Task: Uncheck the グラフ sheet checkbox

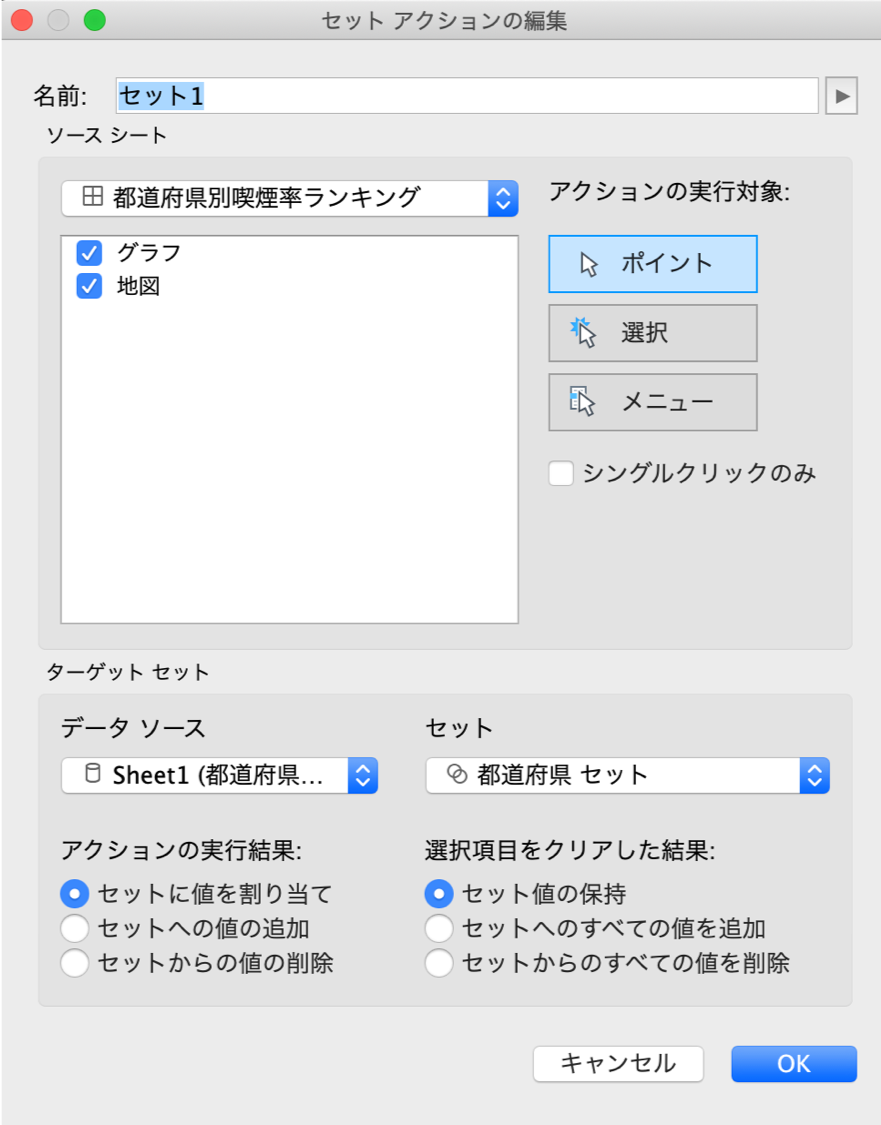Action: (x=90, y=252)
